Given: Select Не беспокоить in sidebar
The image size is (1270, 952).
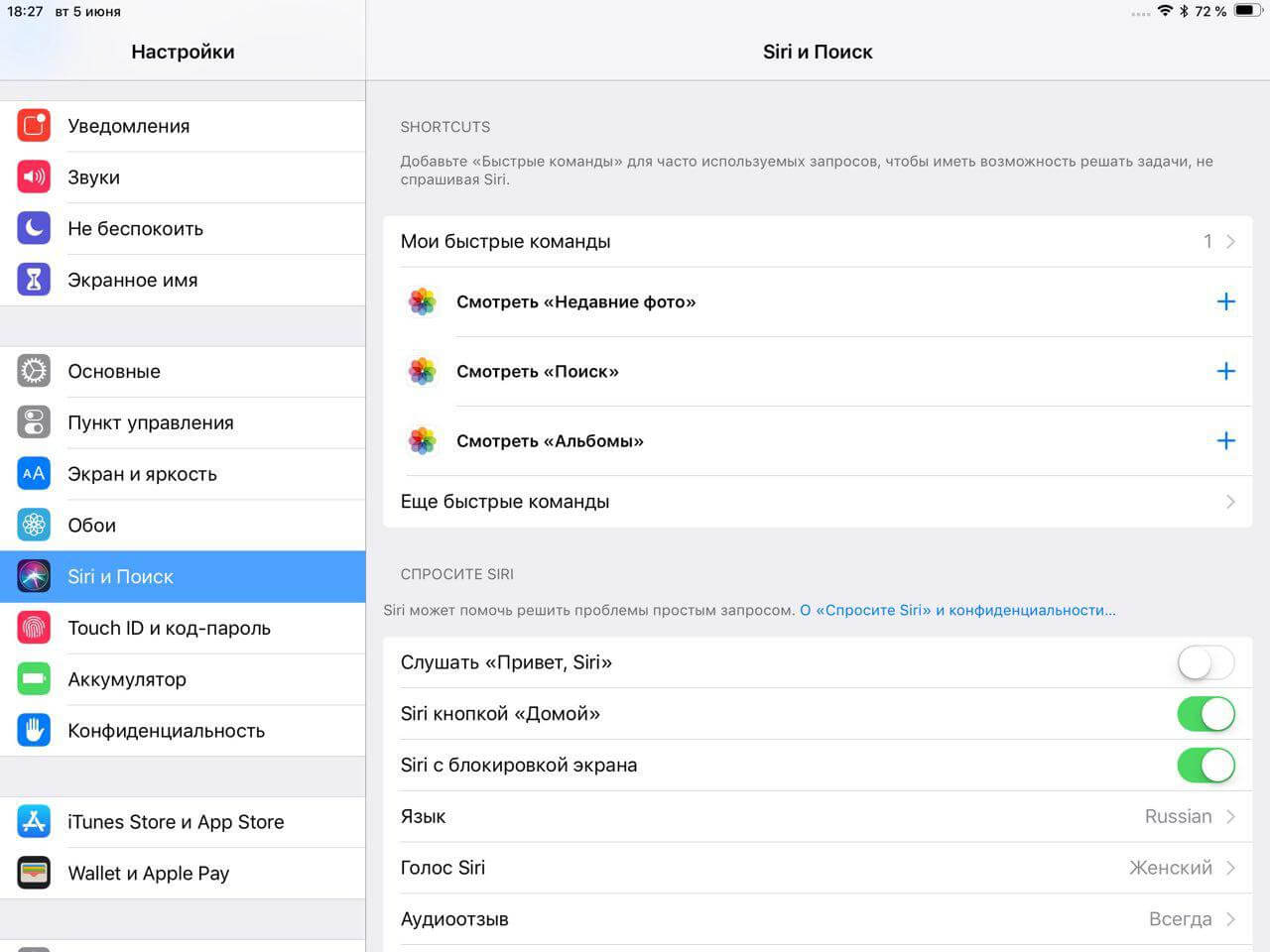Looking at the screenshot, I should 183,228.
